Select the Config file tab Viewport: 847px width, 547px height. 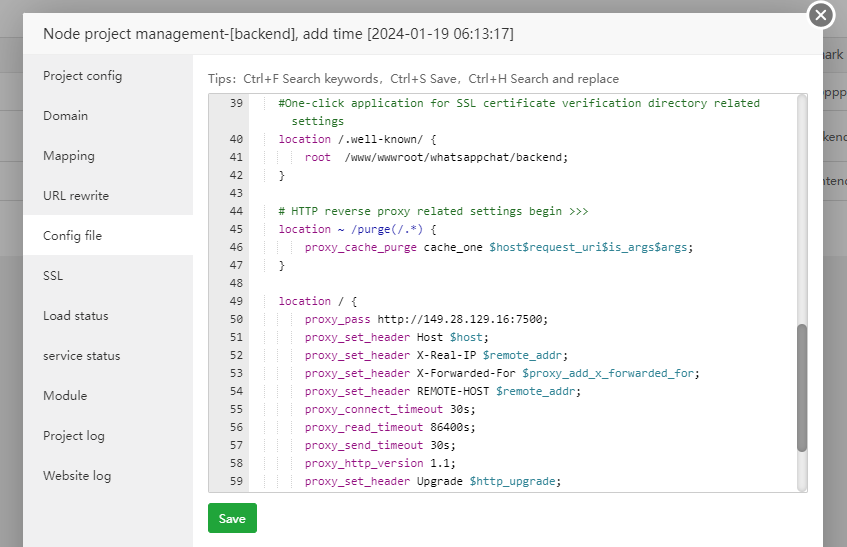[72, 236]
